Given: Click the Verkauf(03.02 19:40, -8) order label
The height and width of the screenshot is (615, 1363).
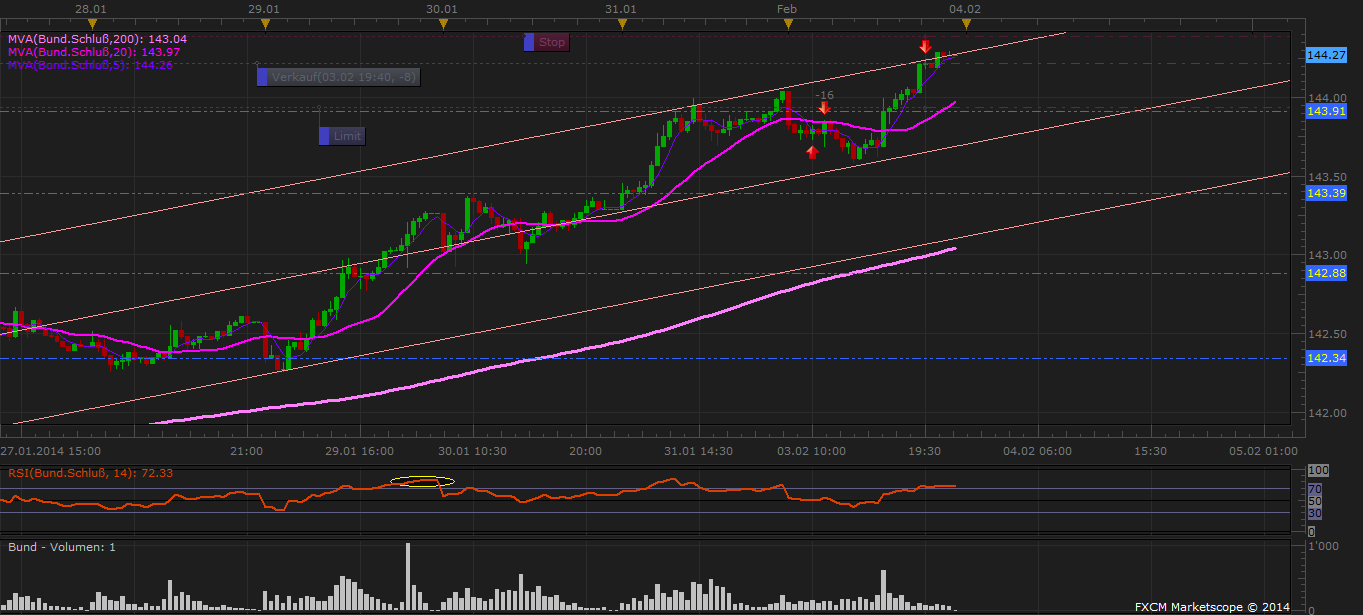Looking at the screenshot, I should [338, 76].
